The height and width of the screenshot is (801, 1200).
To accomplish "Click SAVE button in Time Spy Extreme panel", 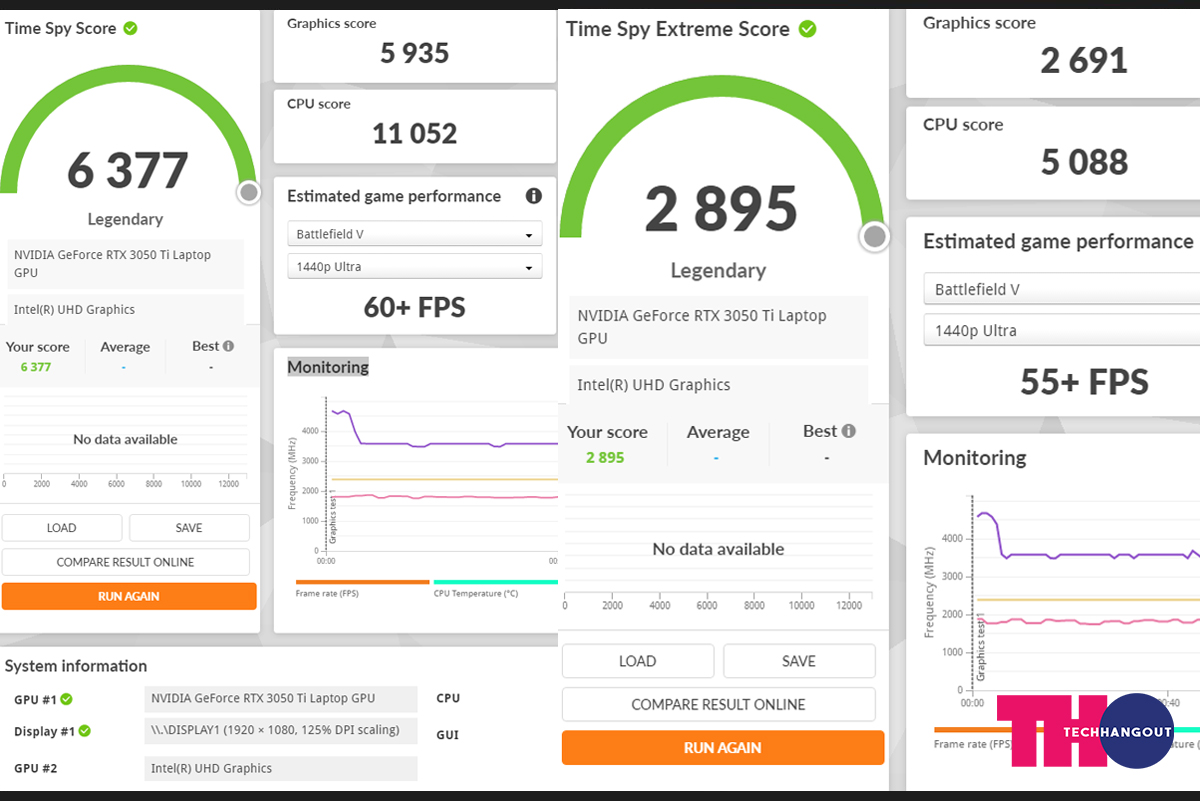I will (799, 661).
